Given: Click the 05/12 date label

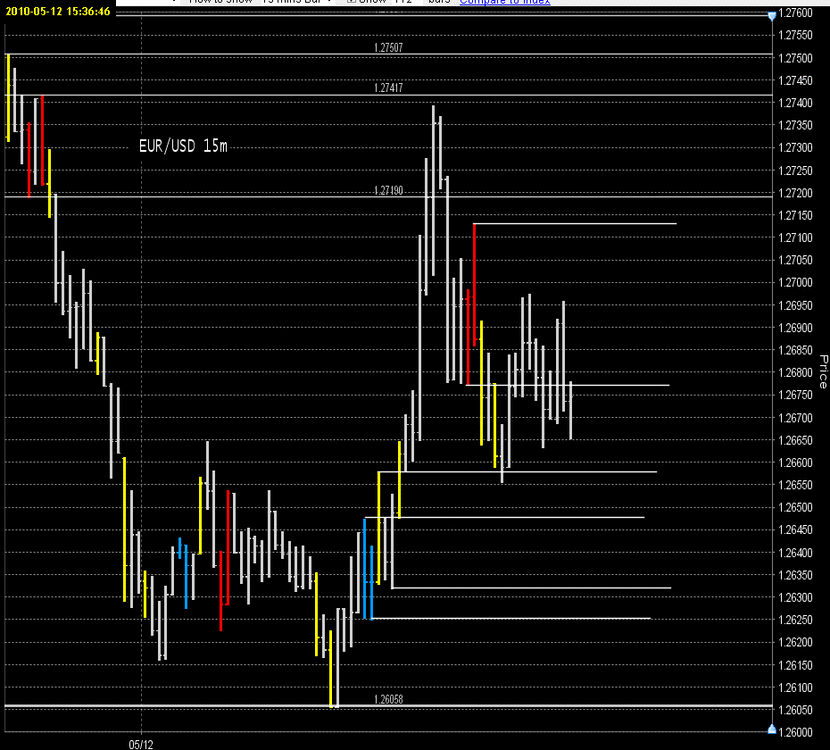Looking at the screenshot, I should click(x=141, y=744).
